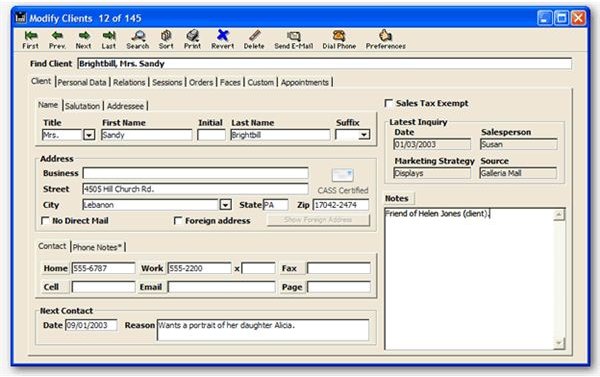Click the window title bar app icon

point(20,18)
